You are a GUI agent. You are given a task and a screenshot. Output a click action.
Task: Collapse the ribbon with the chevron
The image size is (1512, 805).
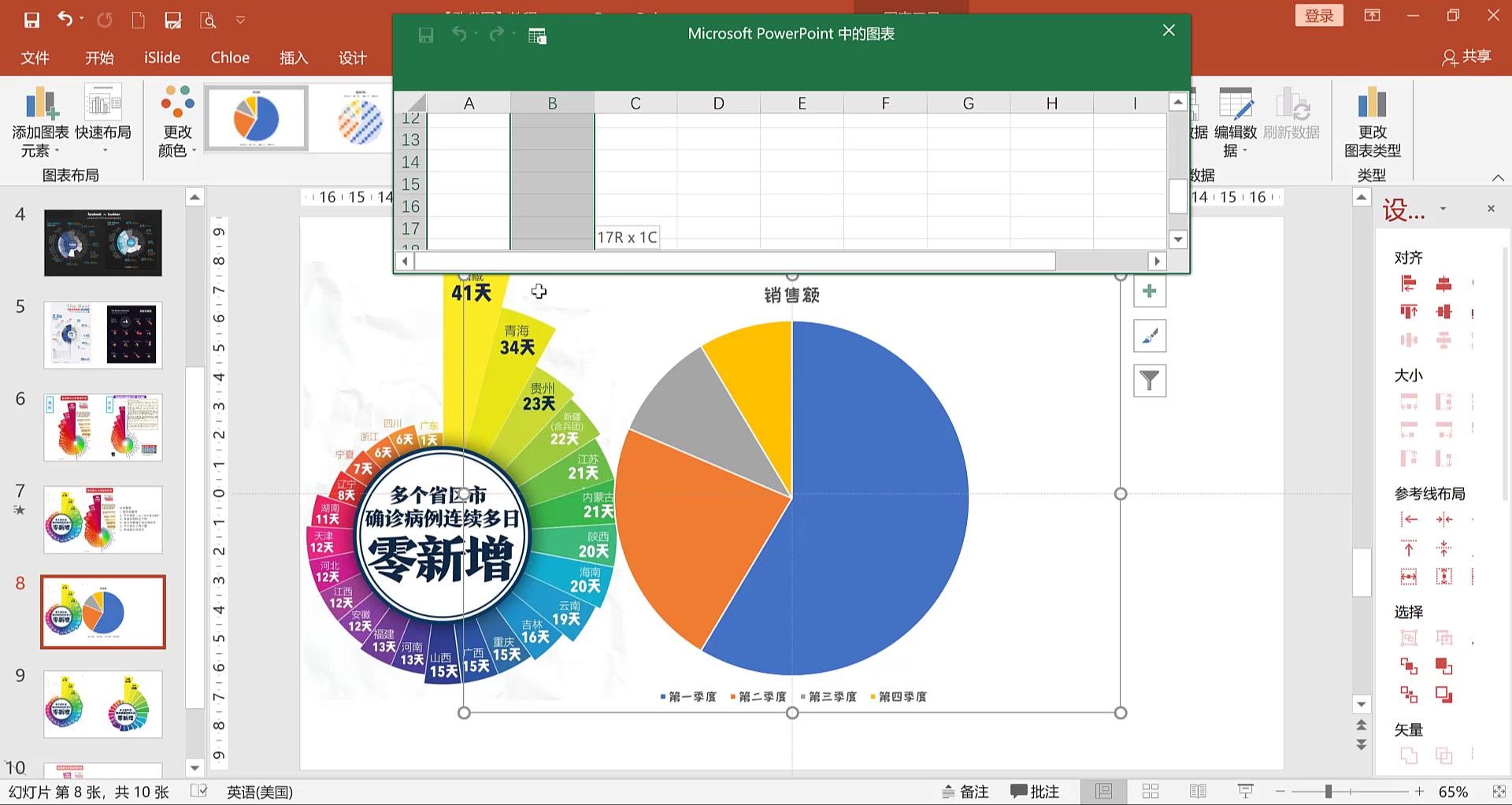point(1498,178)
